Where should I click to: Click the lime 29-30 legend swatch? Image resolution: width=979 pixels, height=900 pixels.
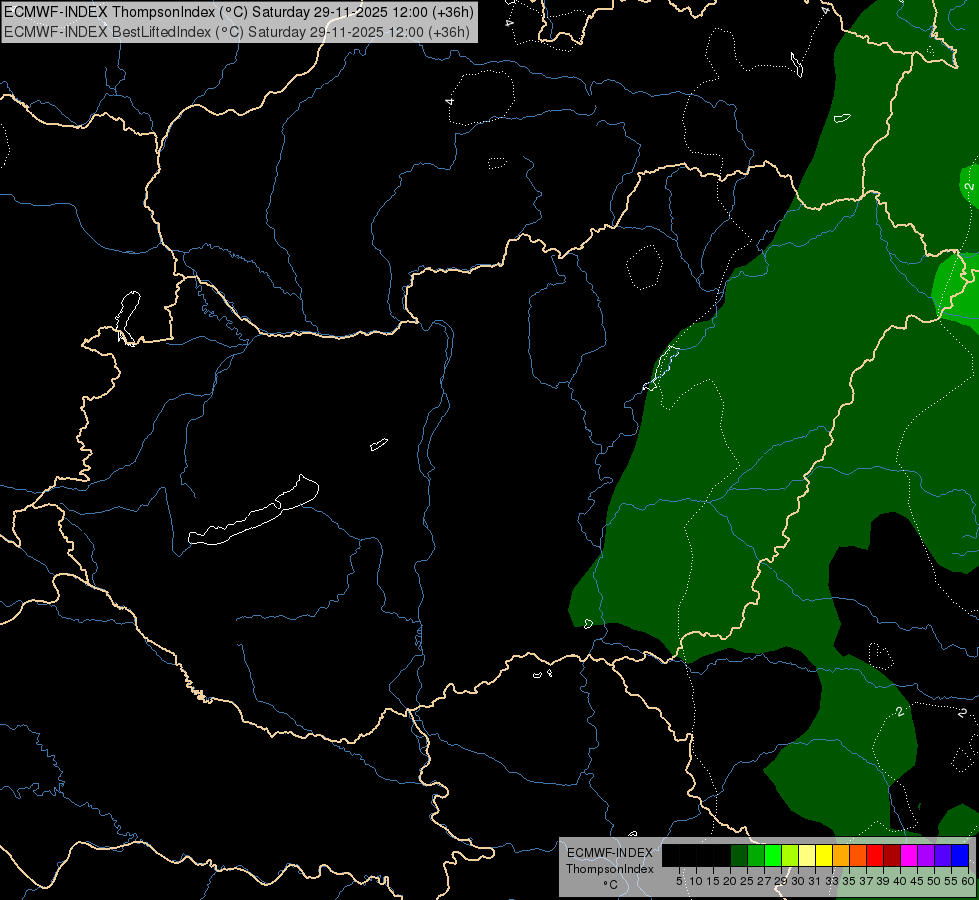coord(790,855)
